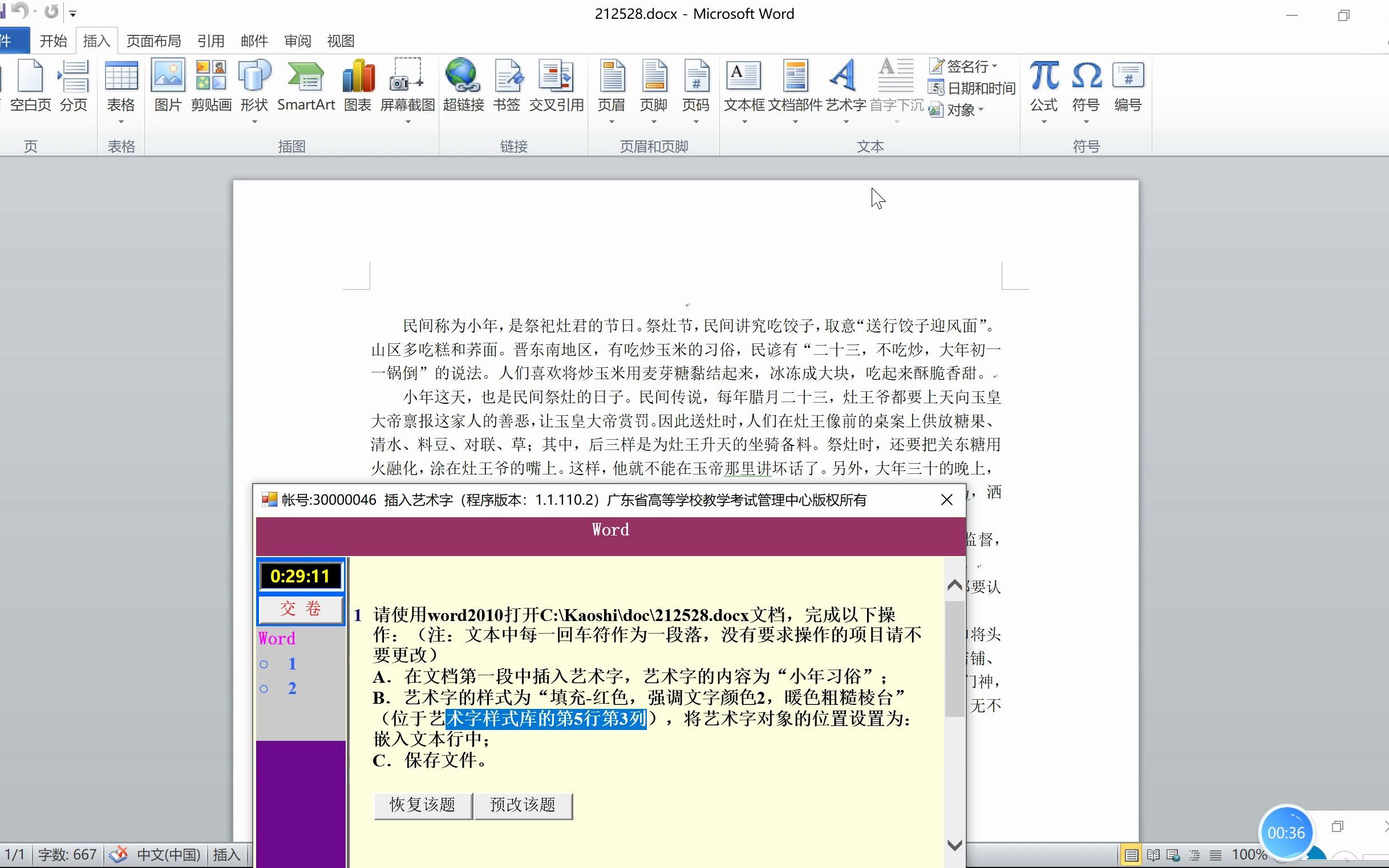Toggle 插入 insert mode in status bar
The height and width of the screenshot is (868, 1389).
point(227,854)
